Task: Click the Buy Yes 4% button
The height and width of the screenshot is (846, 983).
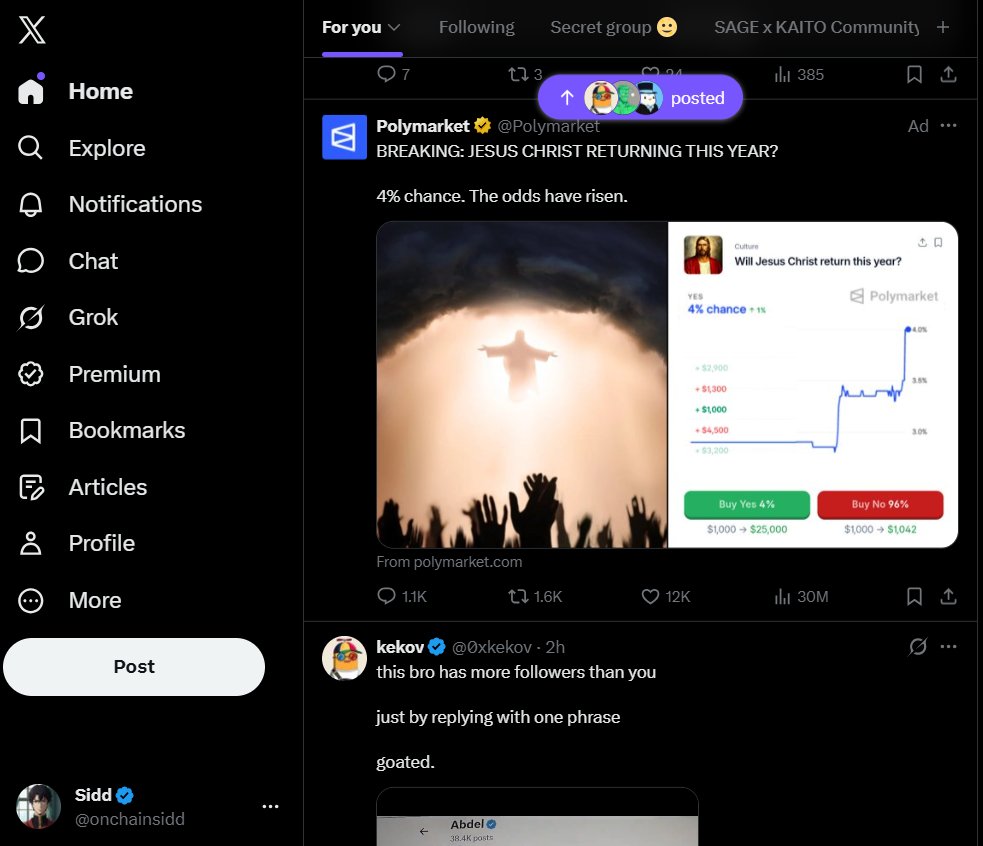Action: [746, 504]
